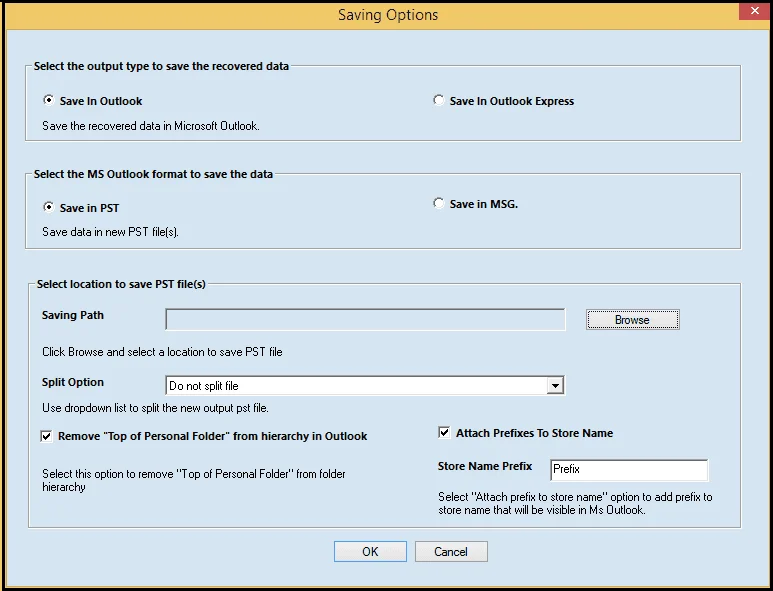The width and height of the screenshot is (773, 591).
Task: Select the Save in PST radio button
Action: click(x=48, y=208)
